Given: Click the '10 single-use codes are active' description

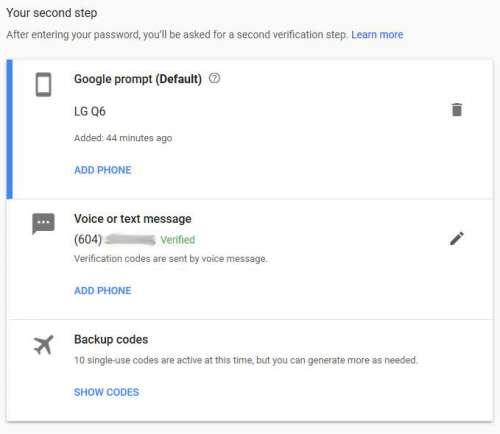Looking at the screenshot, I should pyautogui.click(x=246, y=360).
